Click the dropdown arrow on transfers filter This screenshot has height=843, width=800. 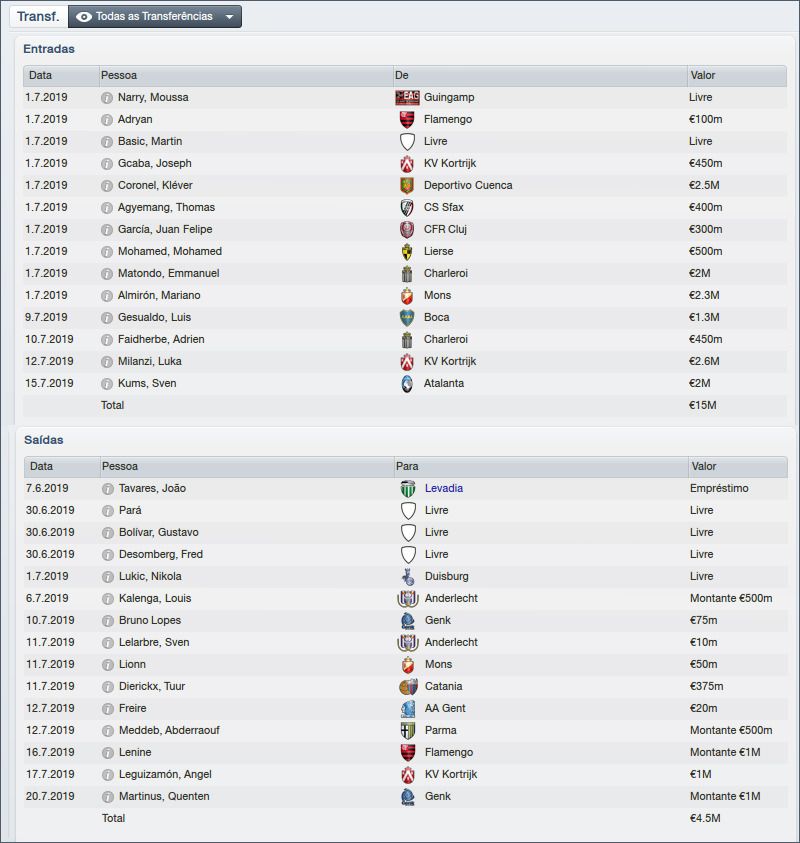(x=230, y=17)
